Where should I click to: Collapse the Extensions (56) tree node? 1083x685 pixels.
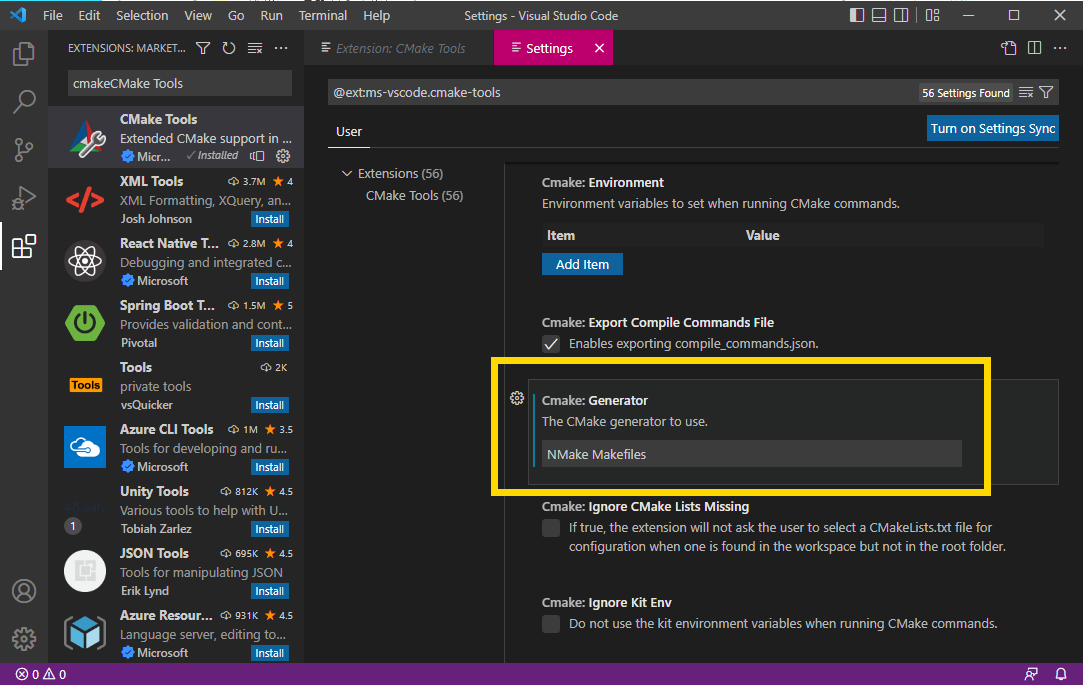(347, 173)
